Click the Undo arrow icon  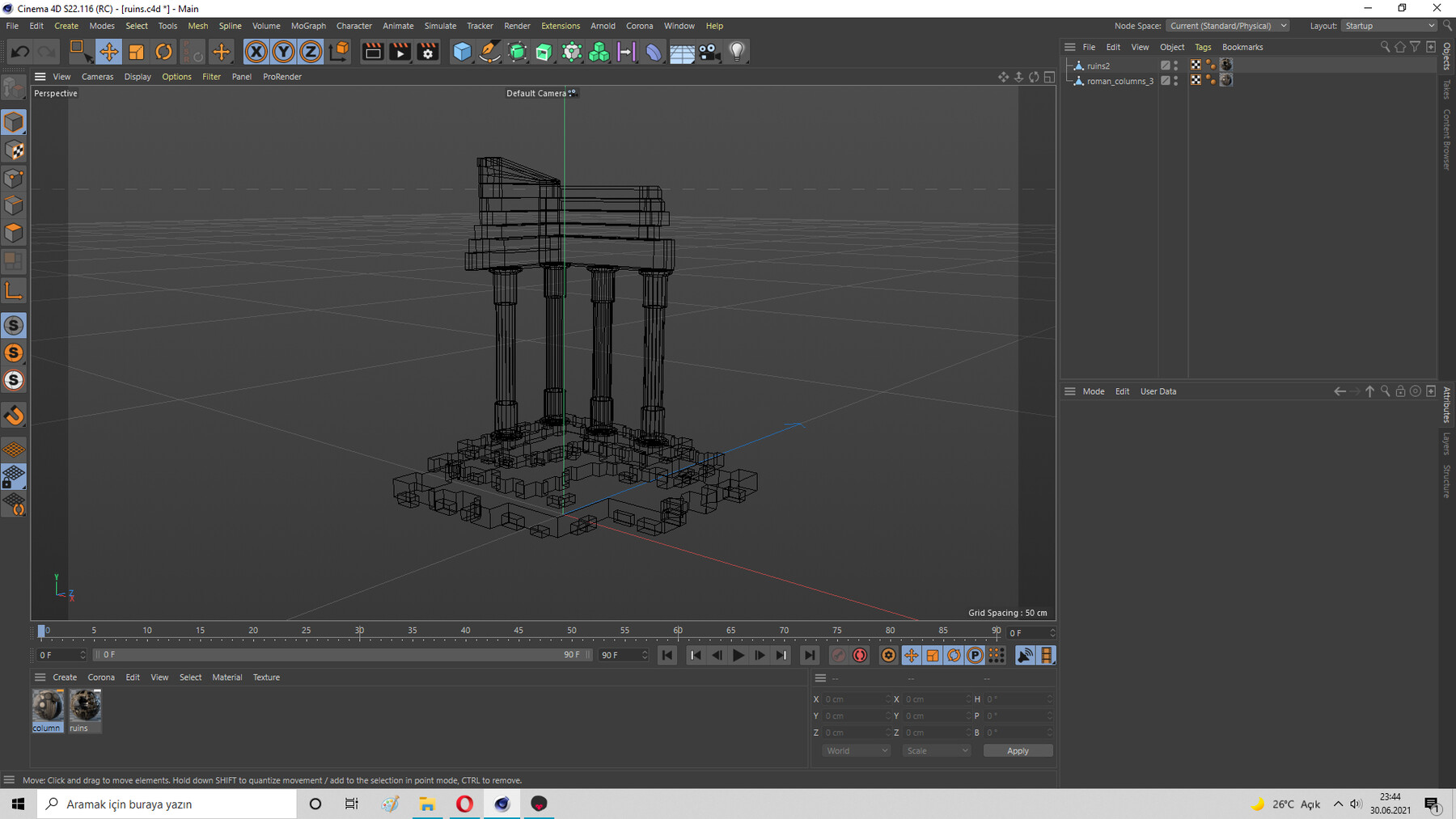point(20,52)
